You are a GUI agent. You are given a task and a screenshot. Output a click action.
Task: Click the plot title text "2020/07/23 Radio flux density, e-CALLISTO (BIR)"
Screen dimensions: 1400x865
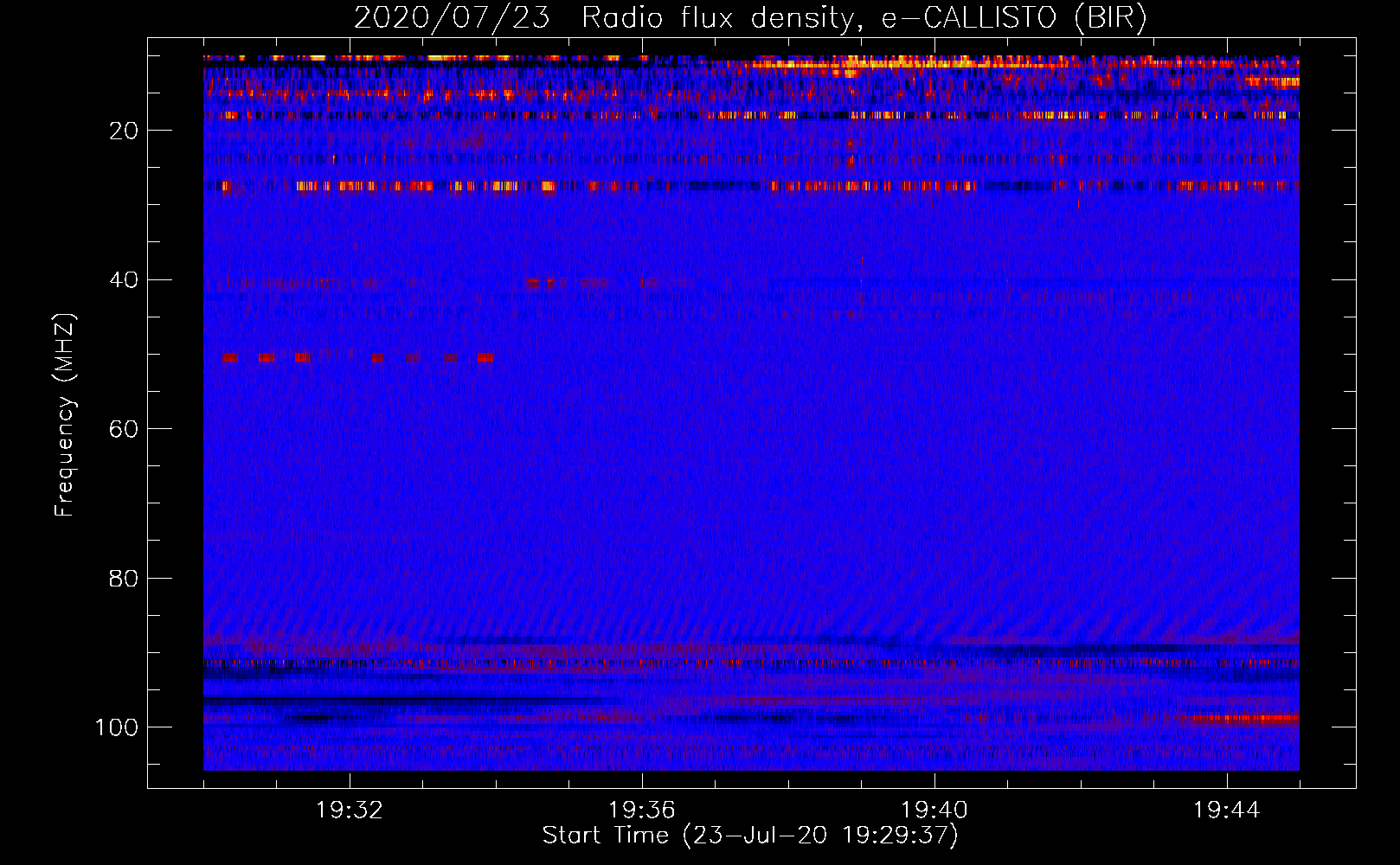click(x=750, y=18)
